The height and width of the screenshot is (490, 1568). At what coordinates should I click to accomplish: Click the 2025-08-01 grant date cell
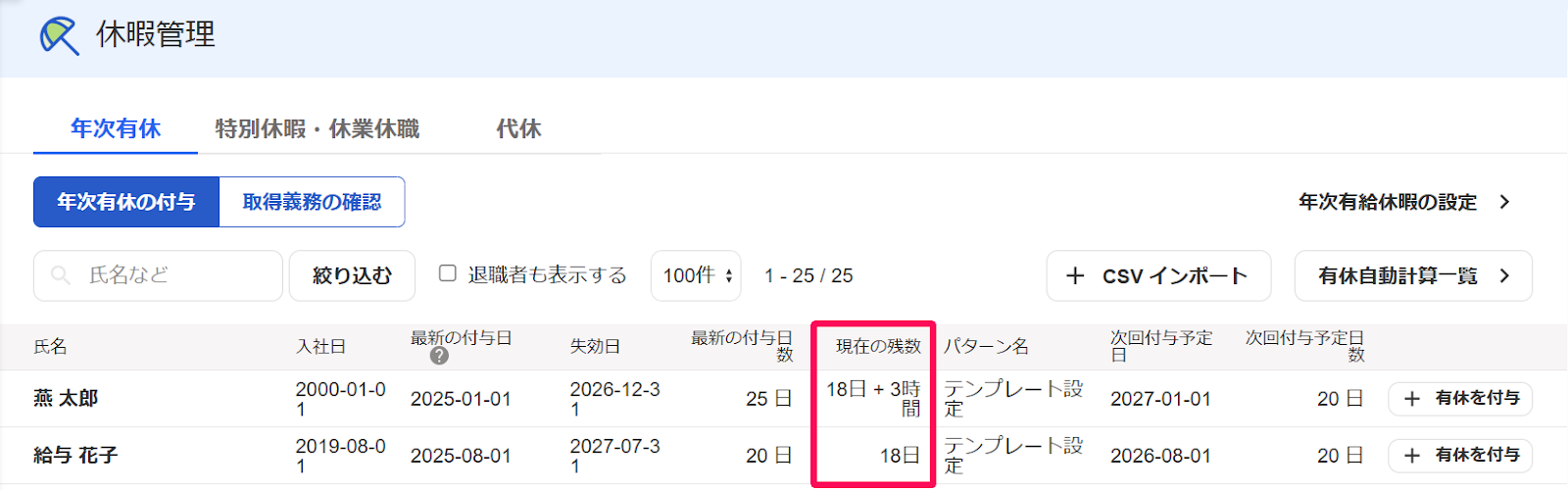click(x=461, y=456)
